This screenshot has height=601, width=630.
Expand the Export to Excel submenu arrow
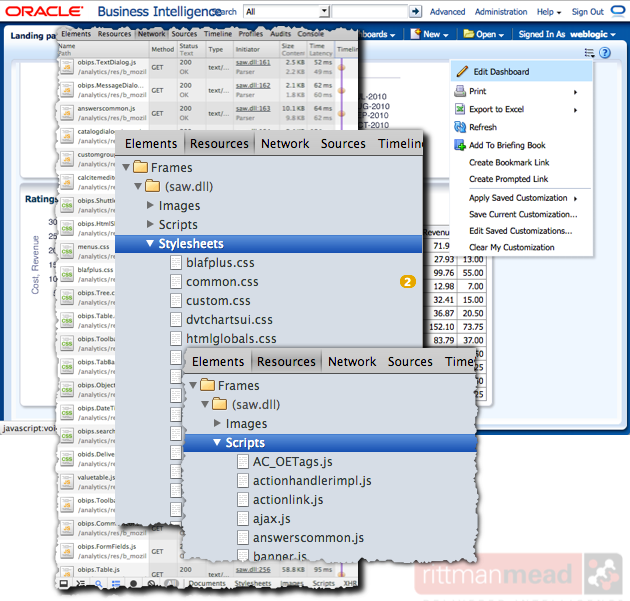pos(575,110)
